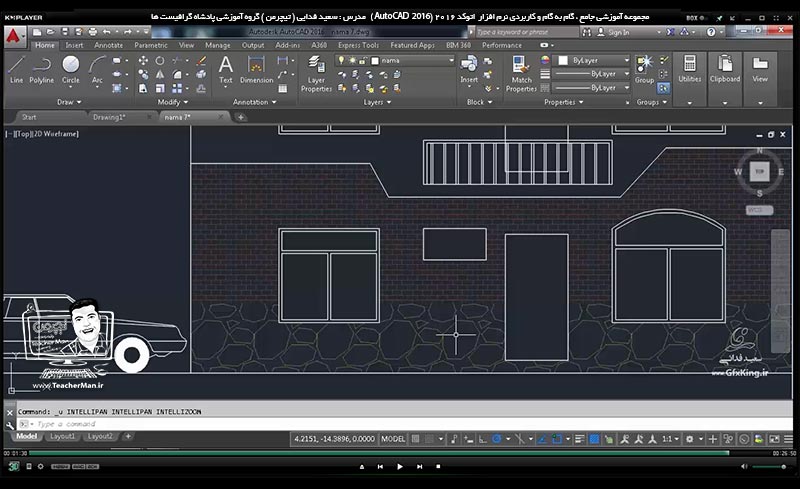Click the Insert block icon
800x489 pixels.
point(469,68)
